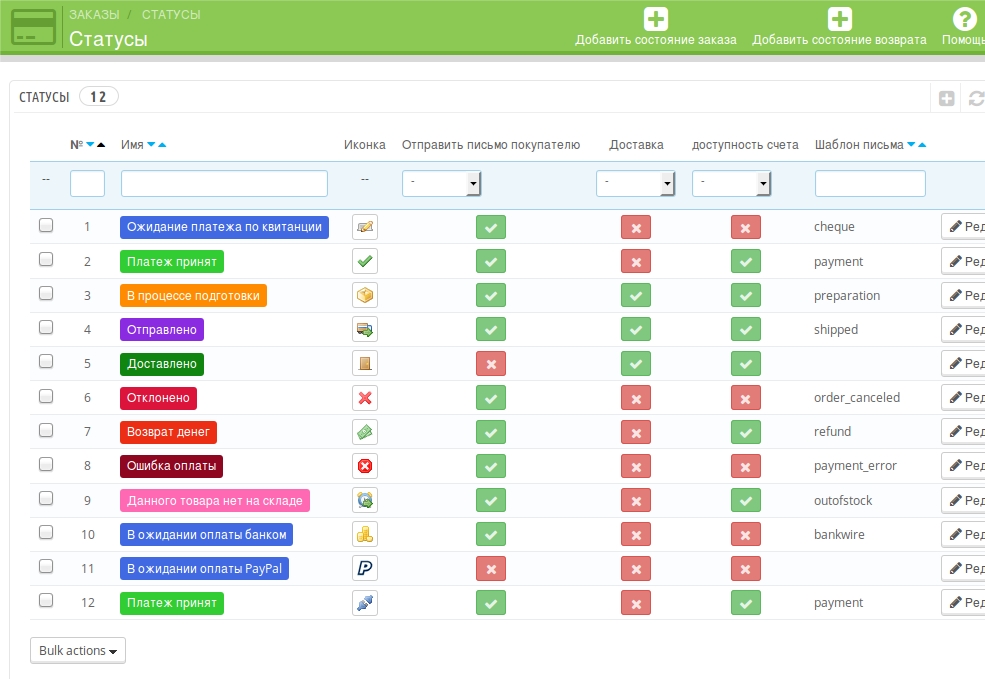Screen dimensions: 985x679
Task: Click the orders credit card icon in header
Action: pyautogui.click(x=34, y=27)
